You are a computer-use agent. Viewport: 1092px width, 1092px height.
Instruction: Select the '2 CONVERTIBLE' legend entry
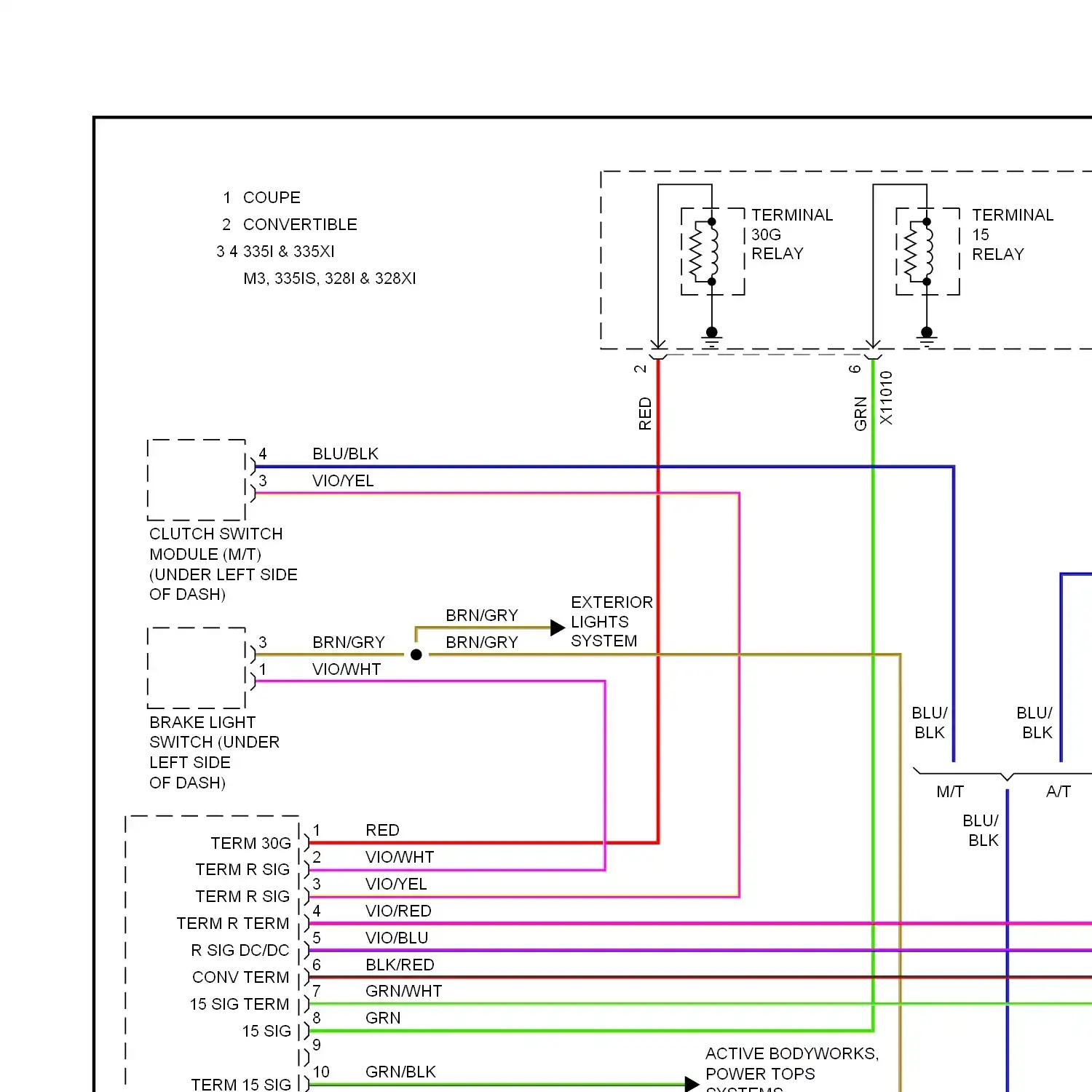(x=290, y=224)
